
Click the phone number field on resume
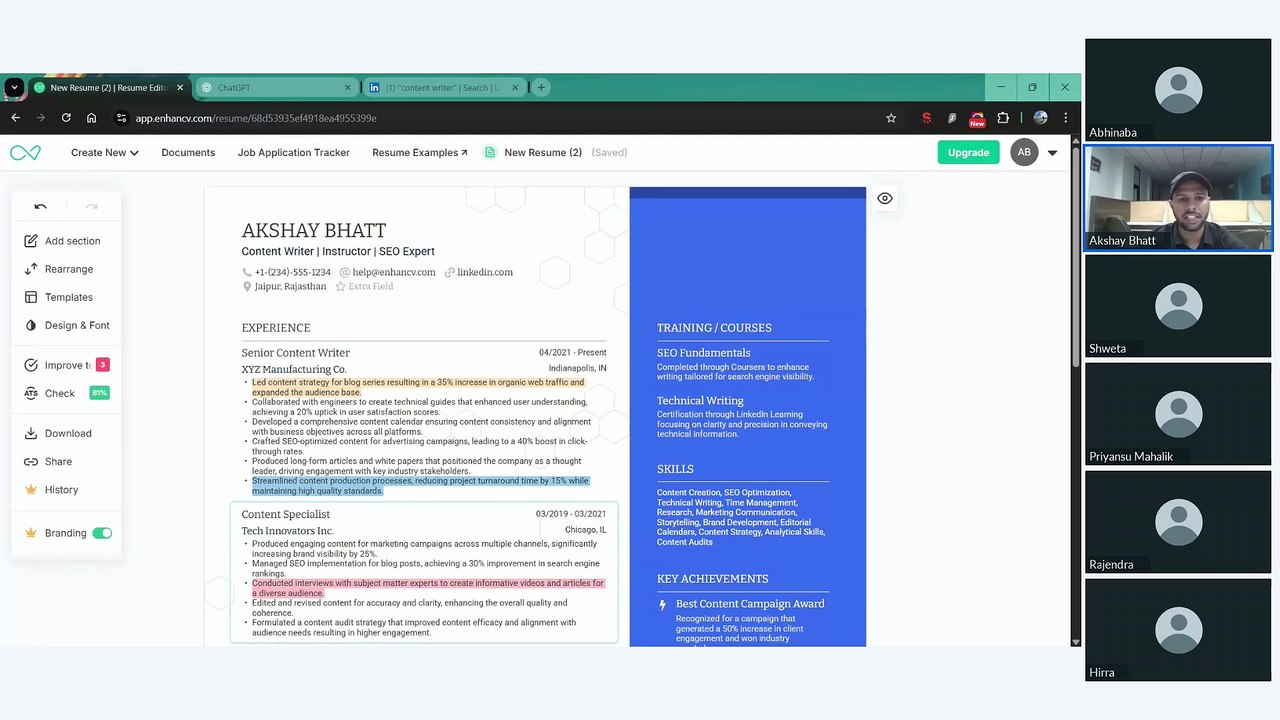(292, 272)
